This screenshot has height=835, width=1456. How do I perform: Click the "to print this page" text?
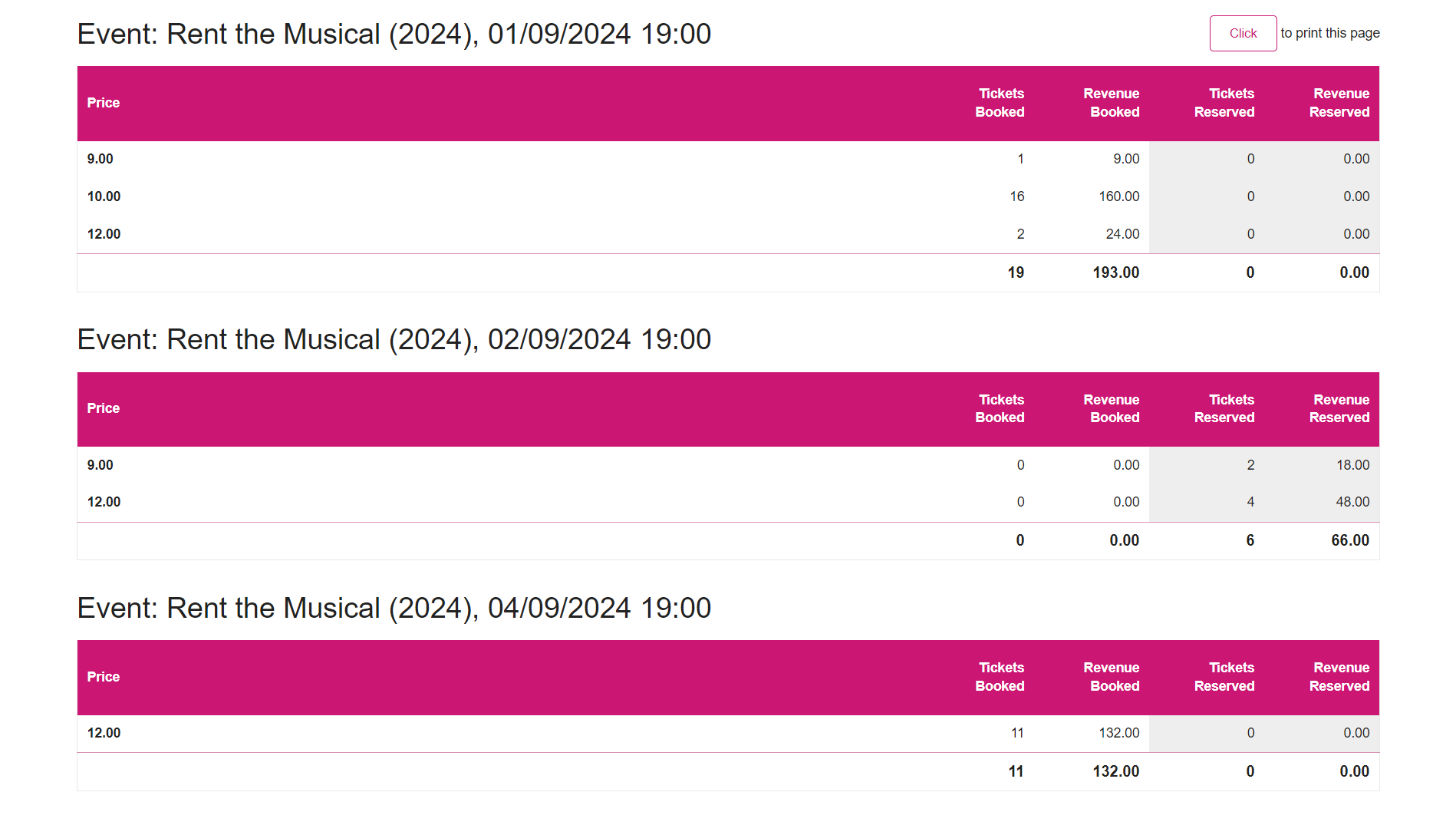click(1329, 33)
